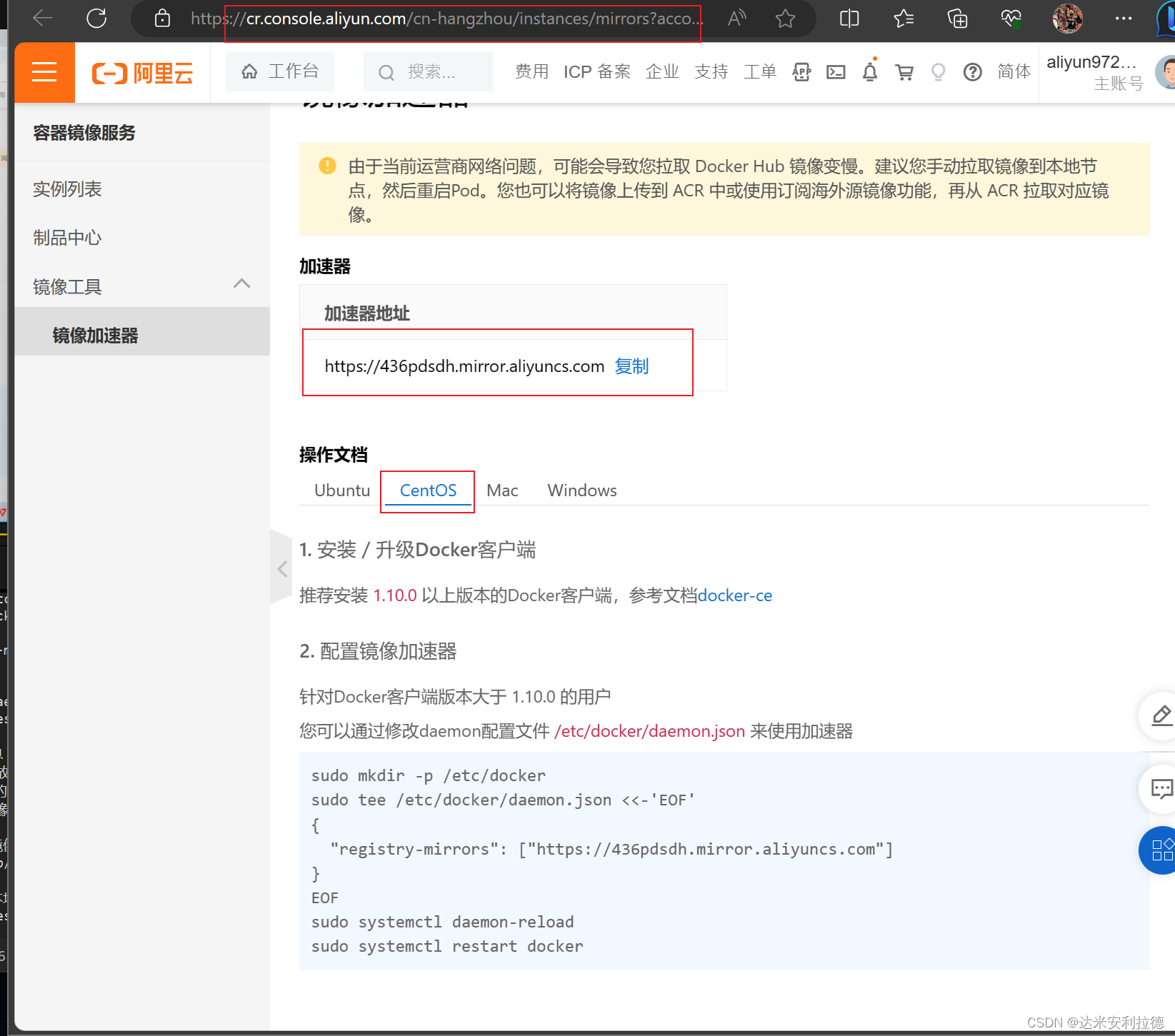Click the site lock icon in address bar
1175x1036 pixels.
(163, 19)
